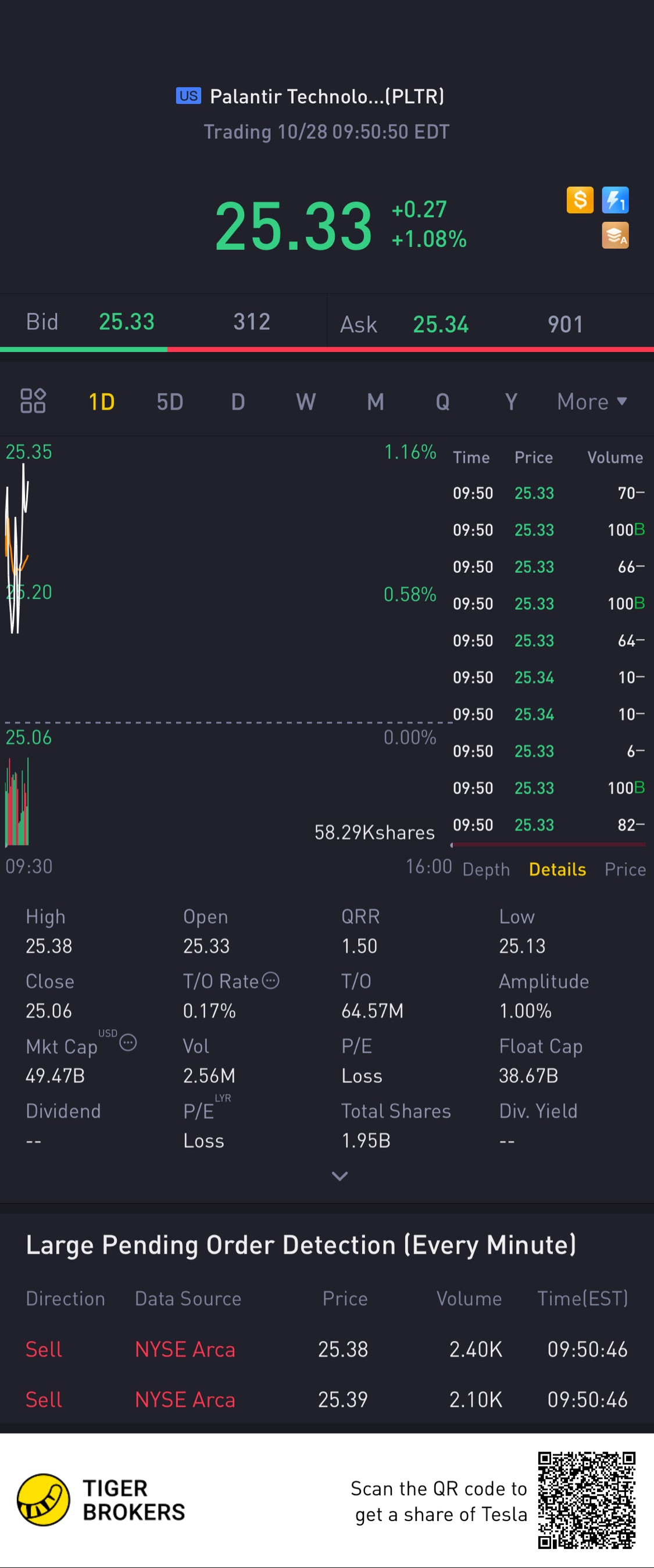Switch to the 5D chart period

170,402
